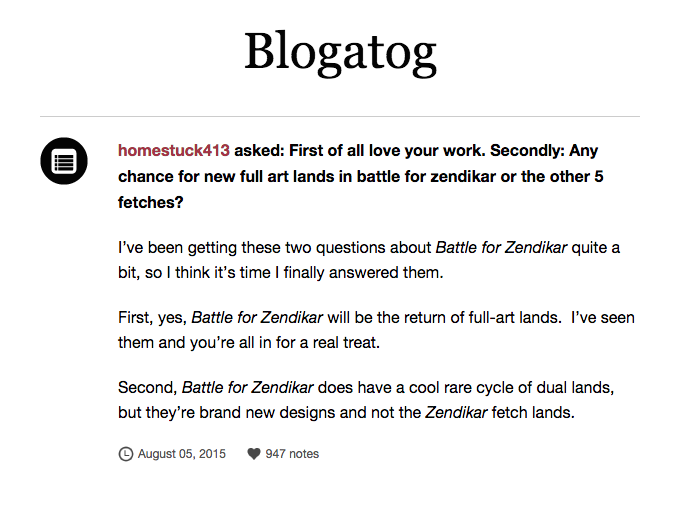Click italic "Battle for Zendikar" before "quite a"

tap(501, 247)
